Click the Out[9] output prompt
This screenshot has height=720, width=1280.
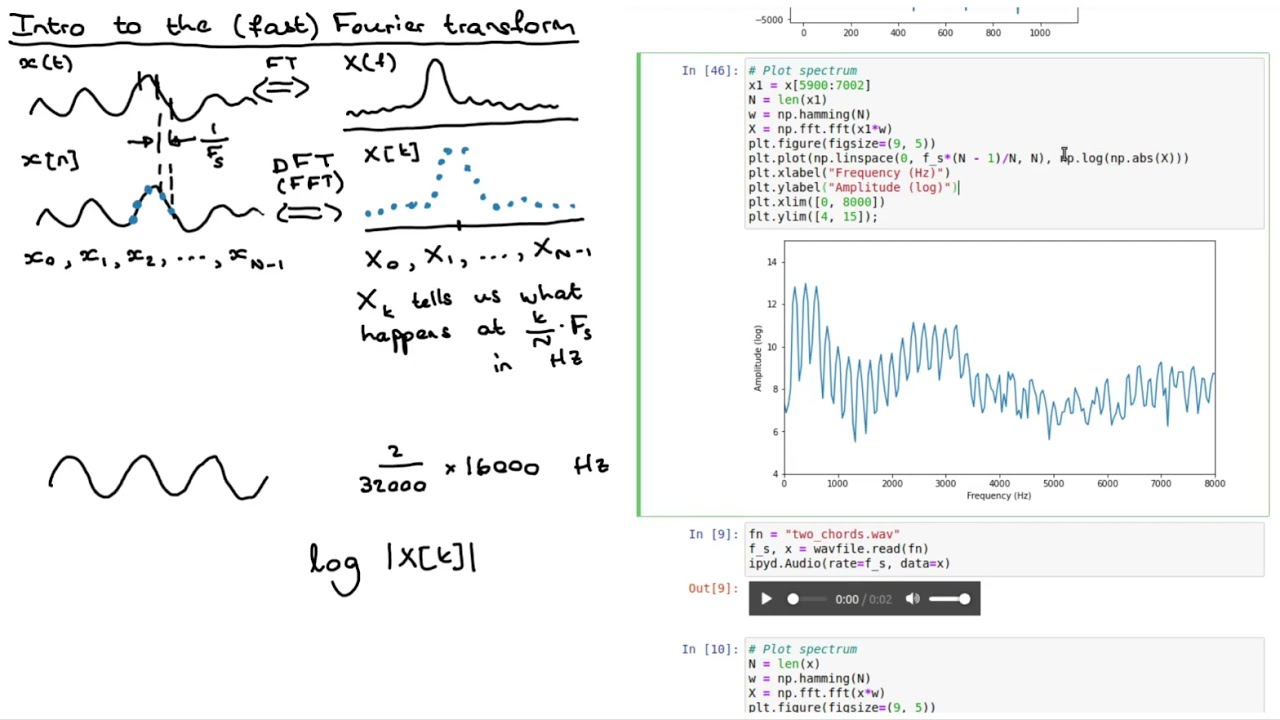click(713, 588)
